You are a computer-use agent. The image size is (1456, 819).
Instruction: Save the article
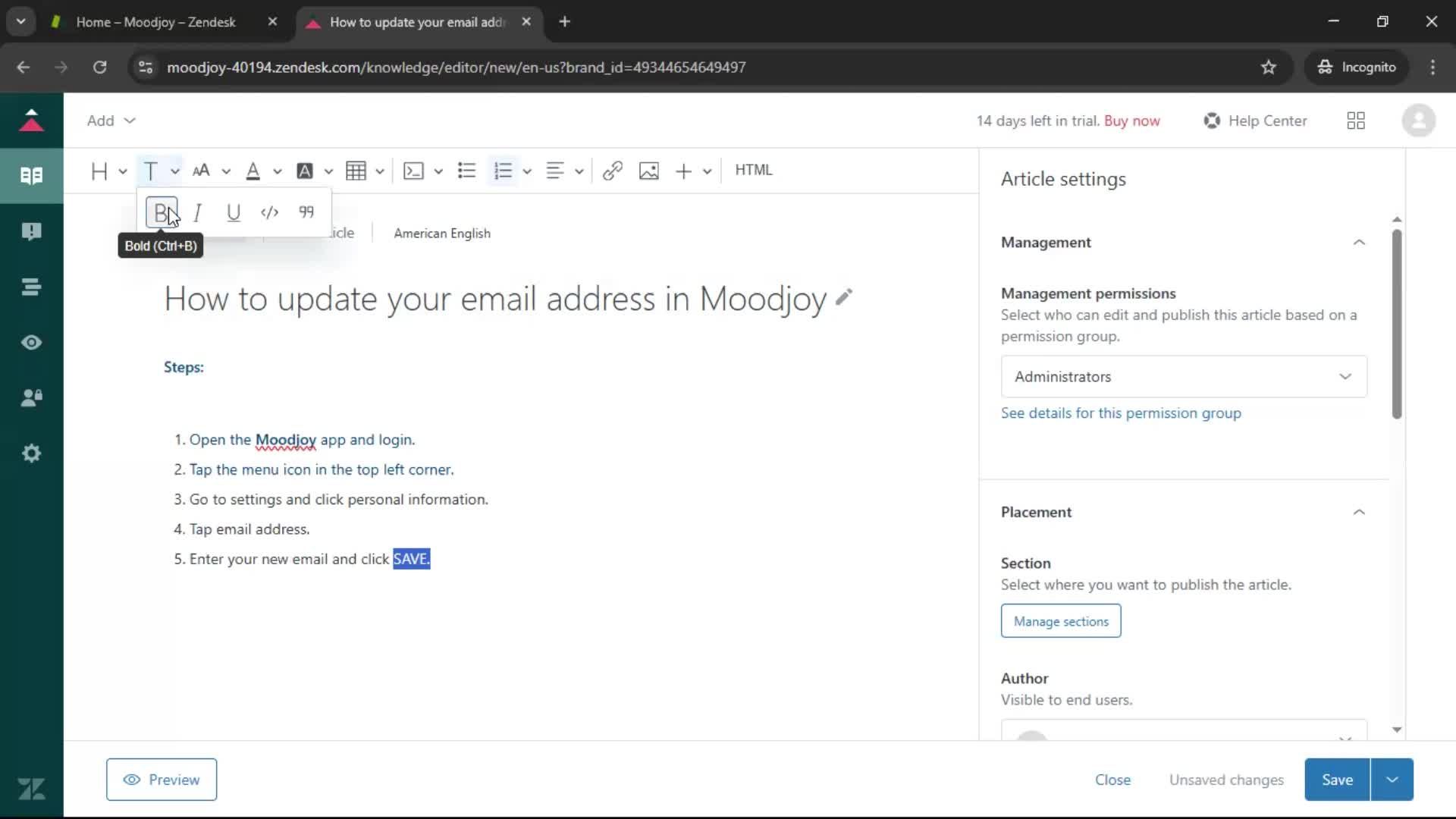[1337, 780]
